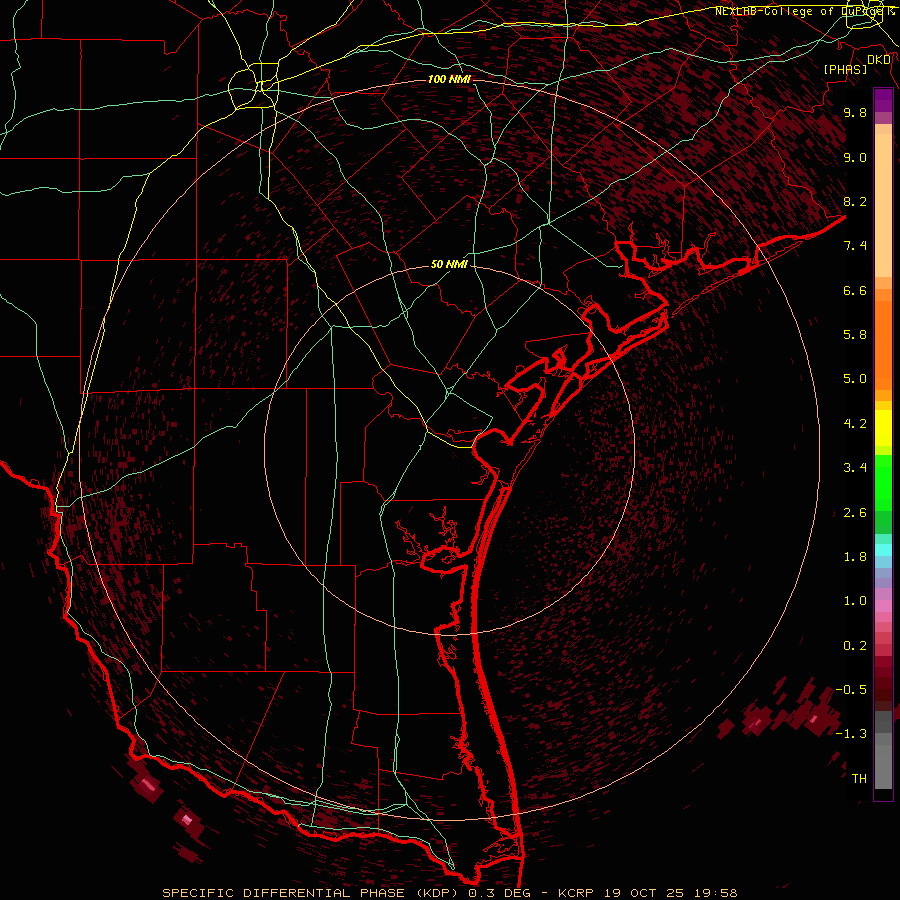Click the 5.8 value on the color scale
The width and height of the screenshot is (900, 900).
[855, 335]
